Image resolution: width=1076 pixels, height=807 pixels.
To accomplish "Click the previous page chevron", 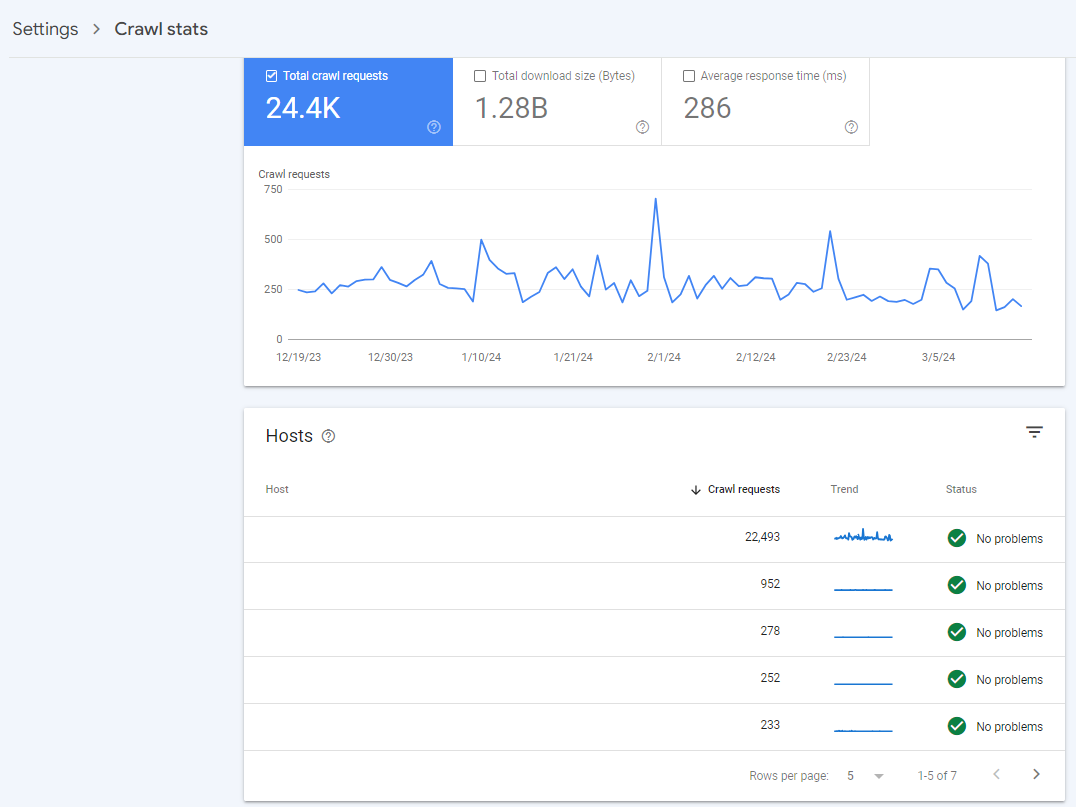I will coord(996,773).
